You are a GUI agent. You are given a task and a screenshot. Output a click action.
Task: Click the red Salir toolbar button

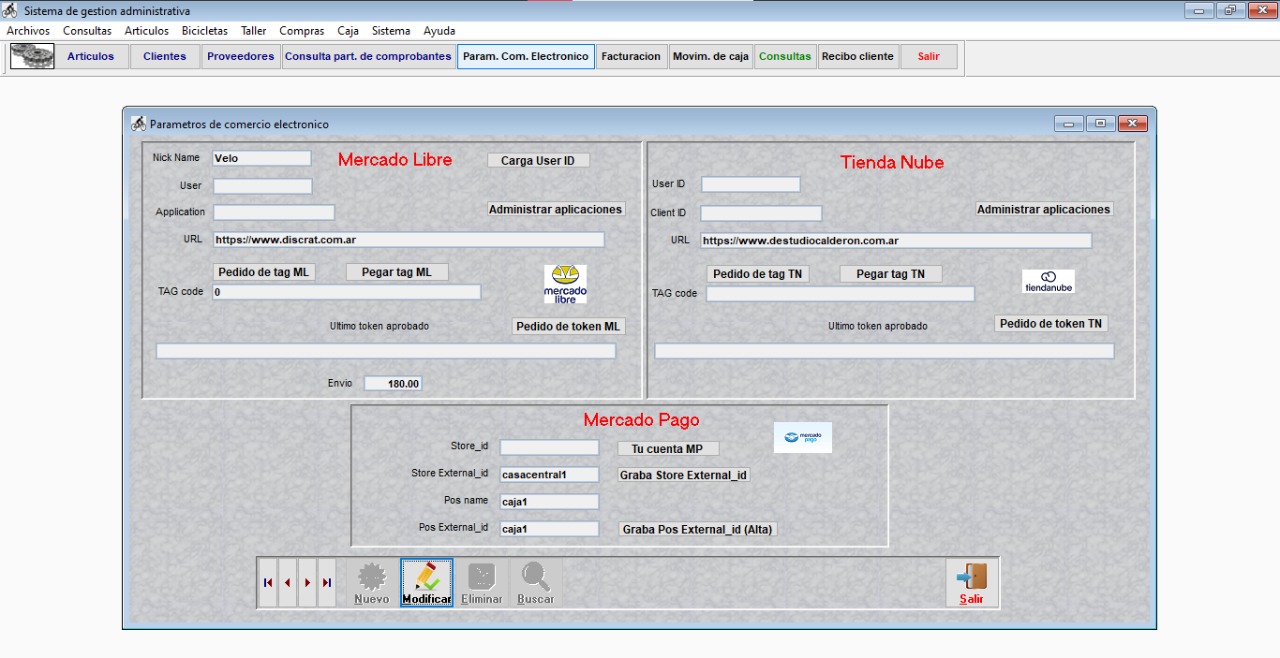point(929,56)
